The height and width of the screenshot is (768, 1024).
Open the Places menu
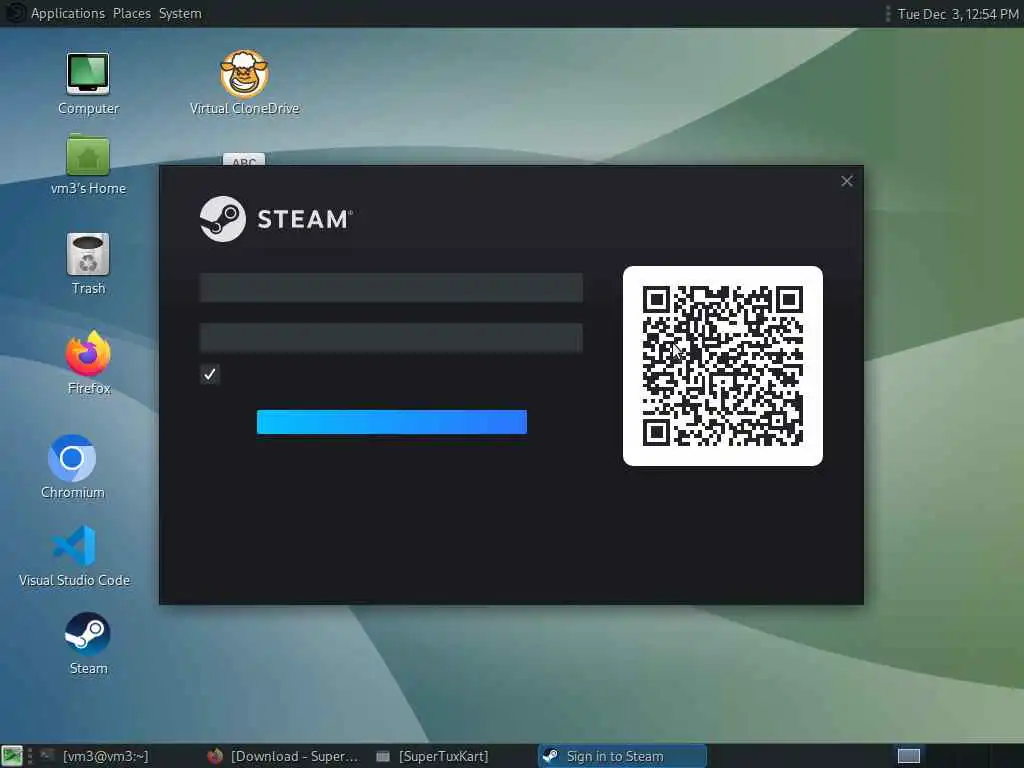click(132, 14)
